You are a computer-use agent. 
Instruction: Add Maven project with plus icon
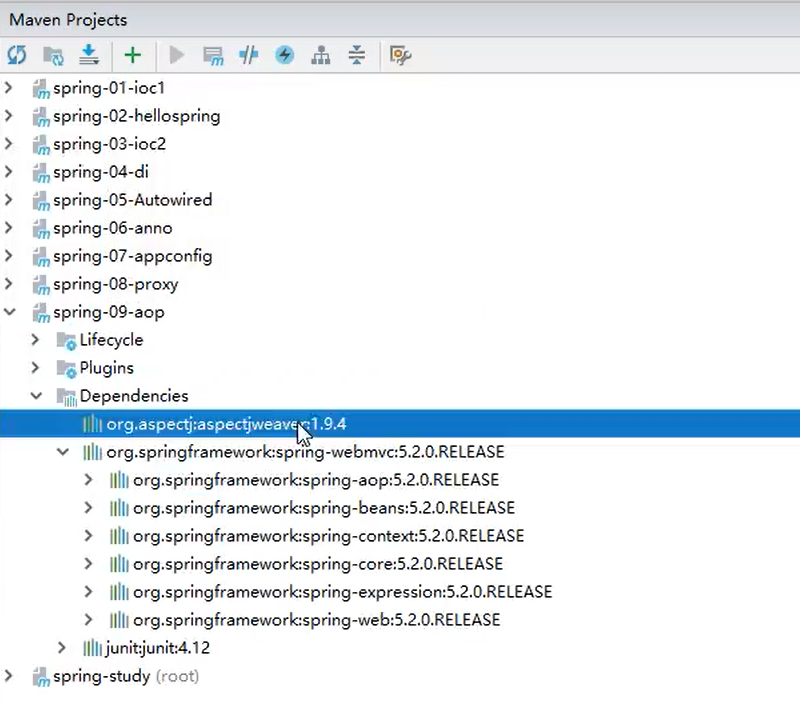pos(133,55)
